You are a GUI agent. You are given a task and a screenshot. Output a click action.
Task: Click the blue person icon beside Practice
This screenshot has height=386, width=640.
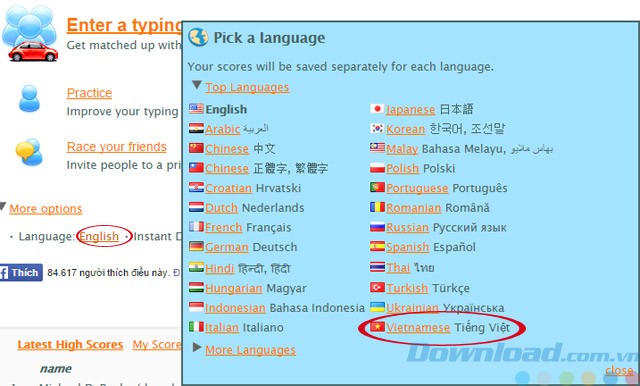click(29, 98)
